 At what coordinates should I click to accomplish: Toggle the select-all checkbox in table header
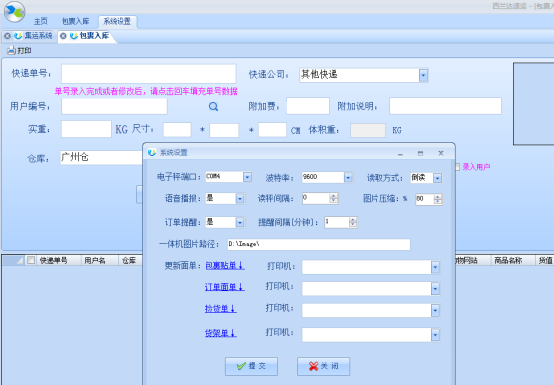point(31,260)
